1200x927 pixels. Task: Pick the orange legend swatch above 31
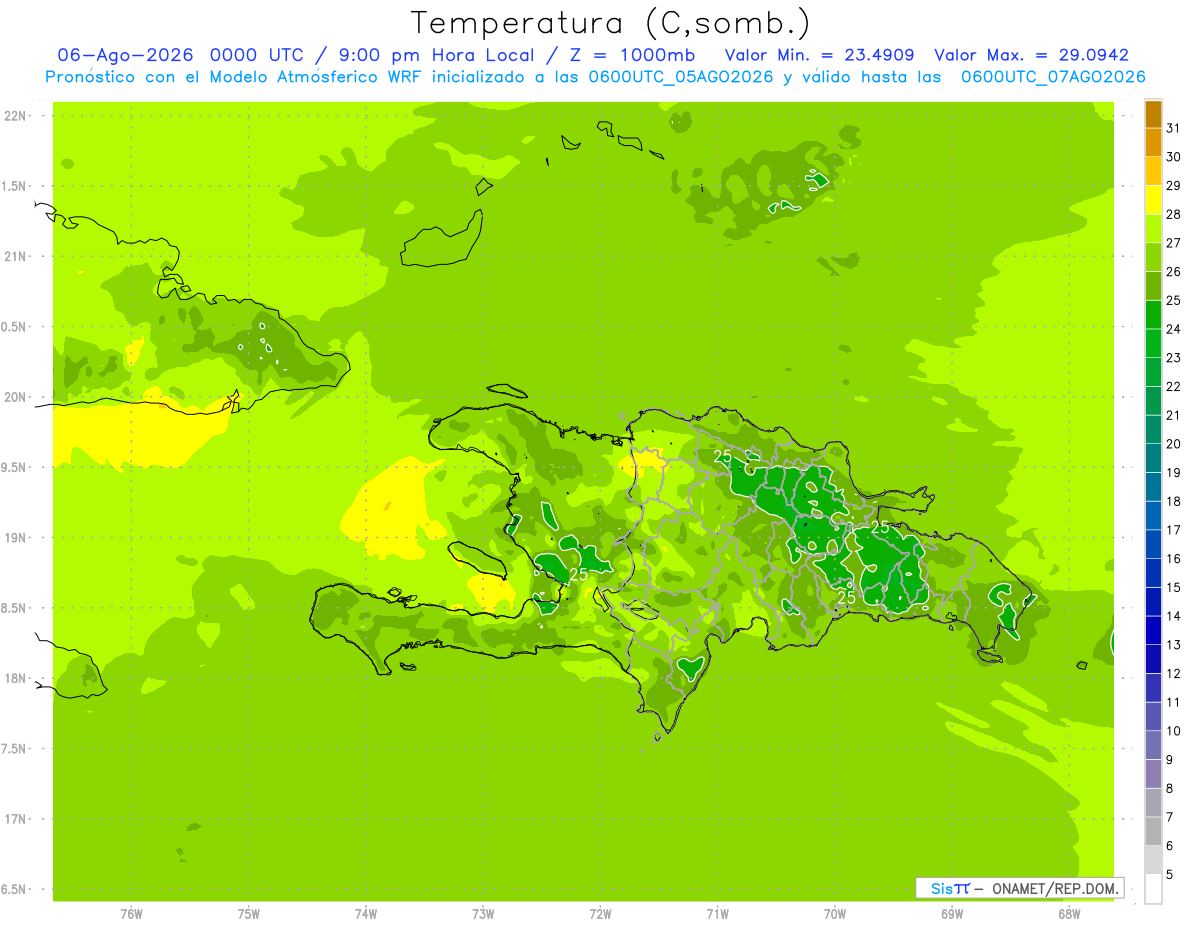point(1153,114)
